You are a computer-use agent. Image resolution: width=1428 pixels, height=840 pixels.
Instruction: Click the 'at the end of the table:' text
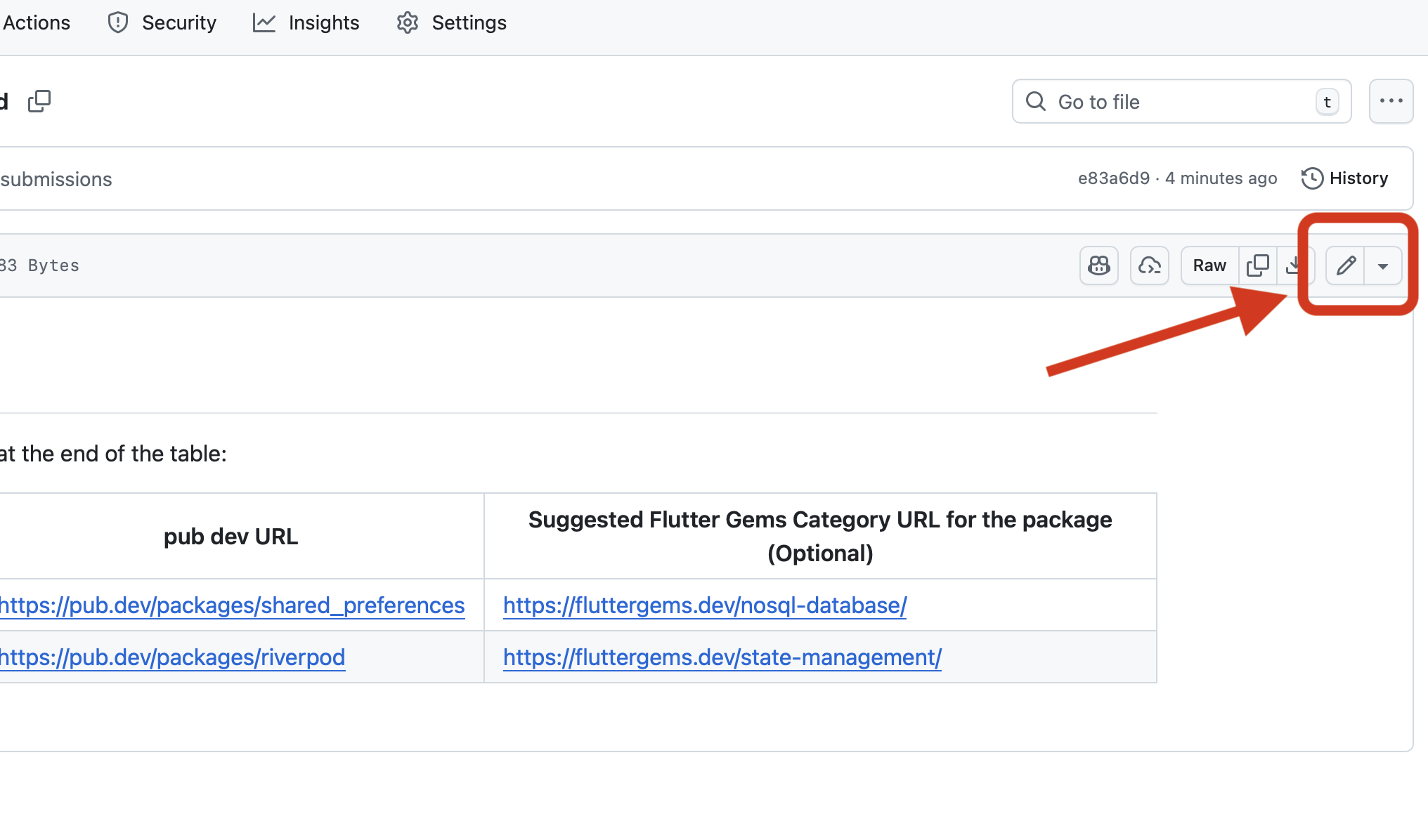[113, 454]
